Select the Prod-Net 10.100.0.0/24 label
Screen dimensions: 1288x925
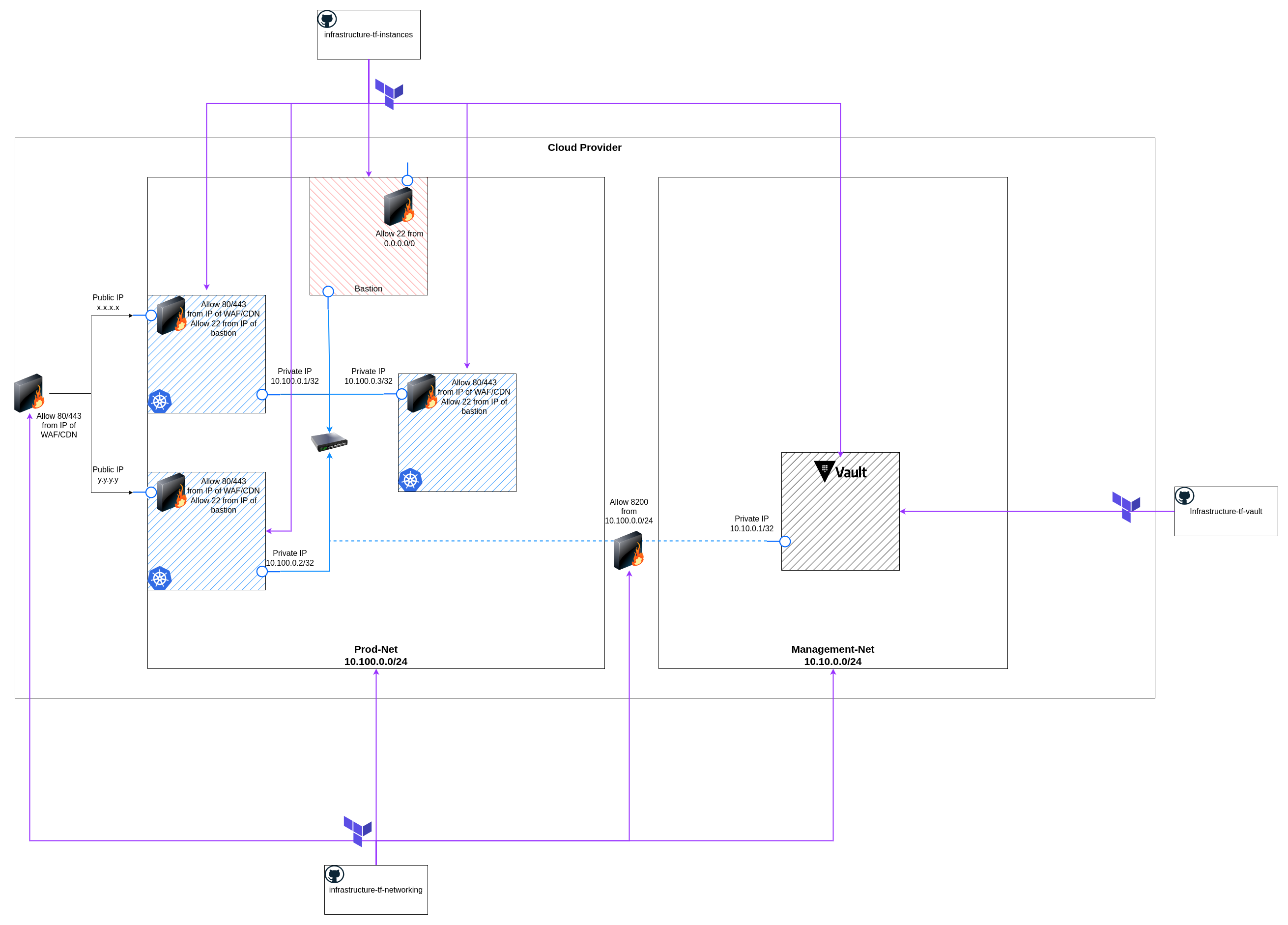point(376,655)
